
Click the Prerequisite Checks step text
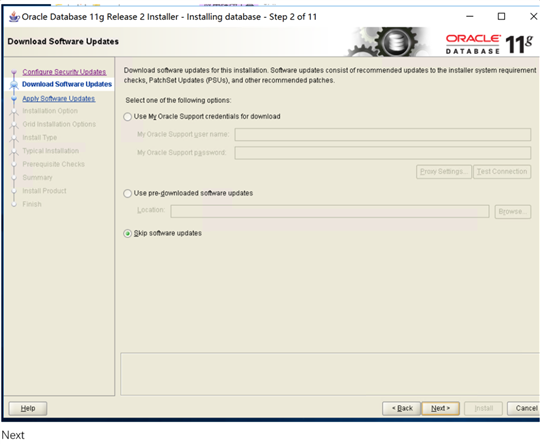(53, 164)
